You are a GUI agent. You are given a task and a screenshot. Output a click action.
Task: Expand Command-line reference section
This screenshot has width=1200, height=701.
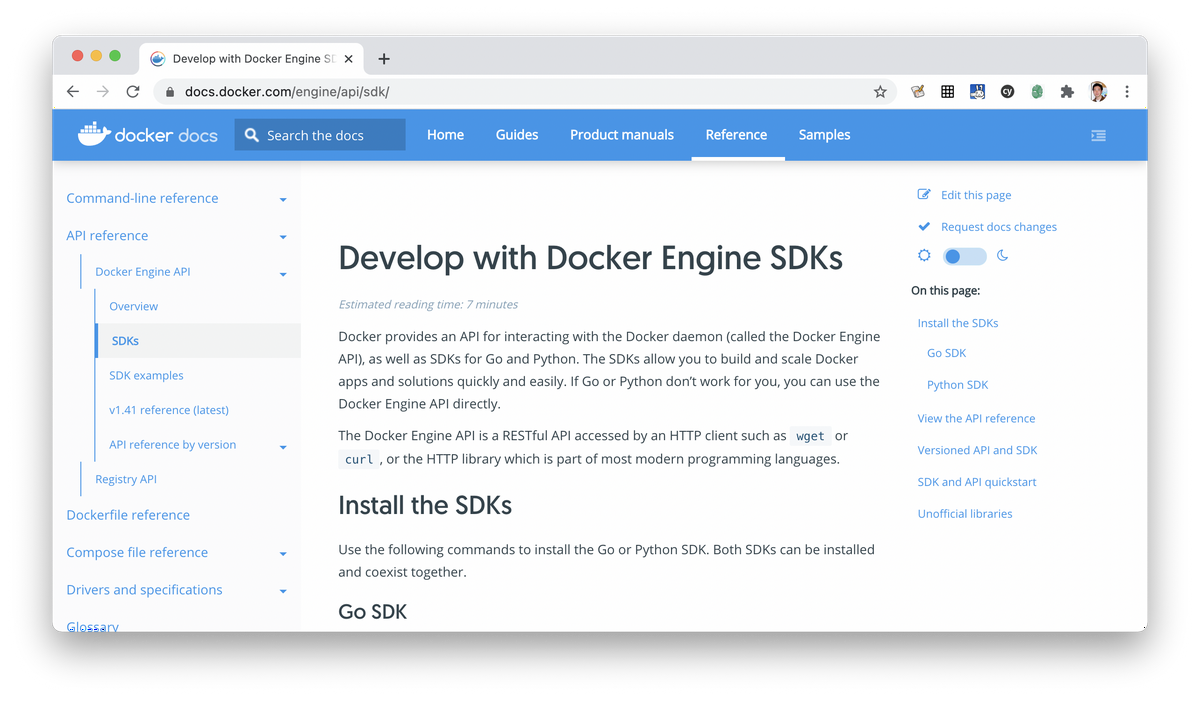283,200
